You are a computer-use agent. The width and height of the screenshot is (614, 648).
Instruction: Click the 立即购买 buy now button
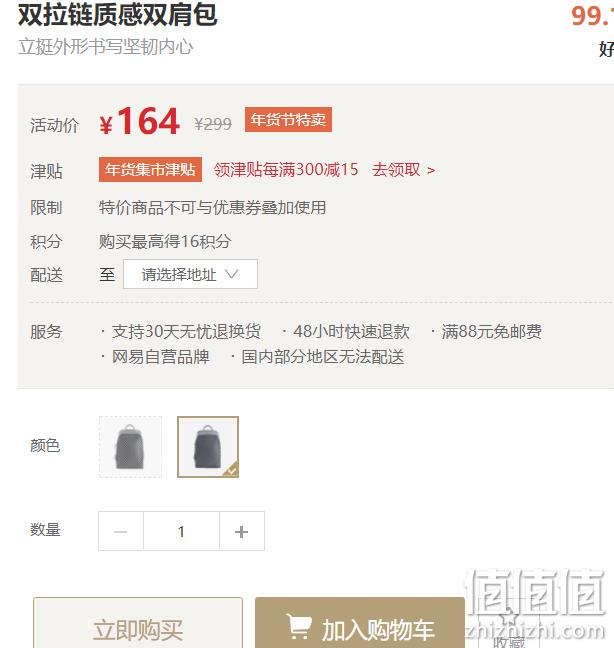(x=138, y=623)
